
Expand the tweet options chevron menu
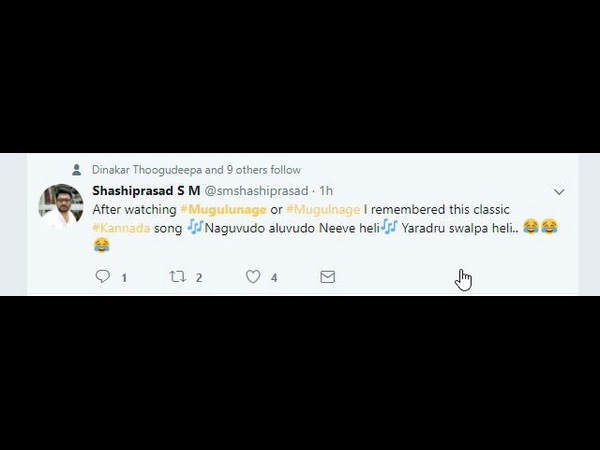[x=559, y=192]
